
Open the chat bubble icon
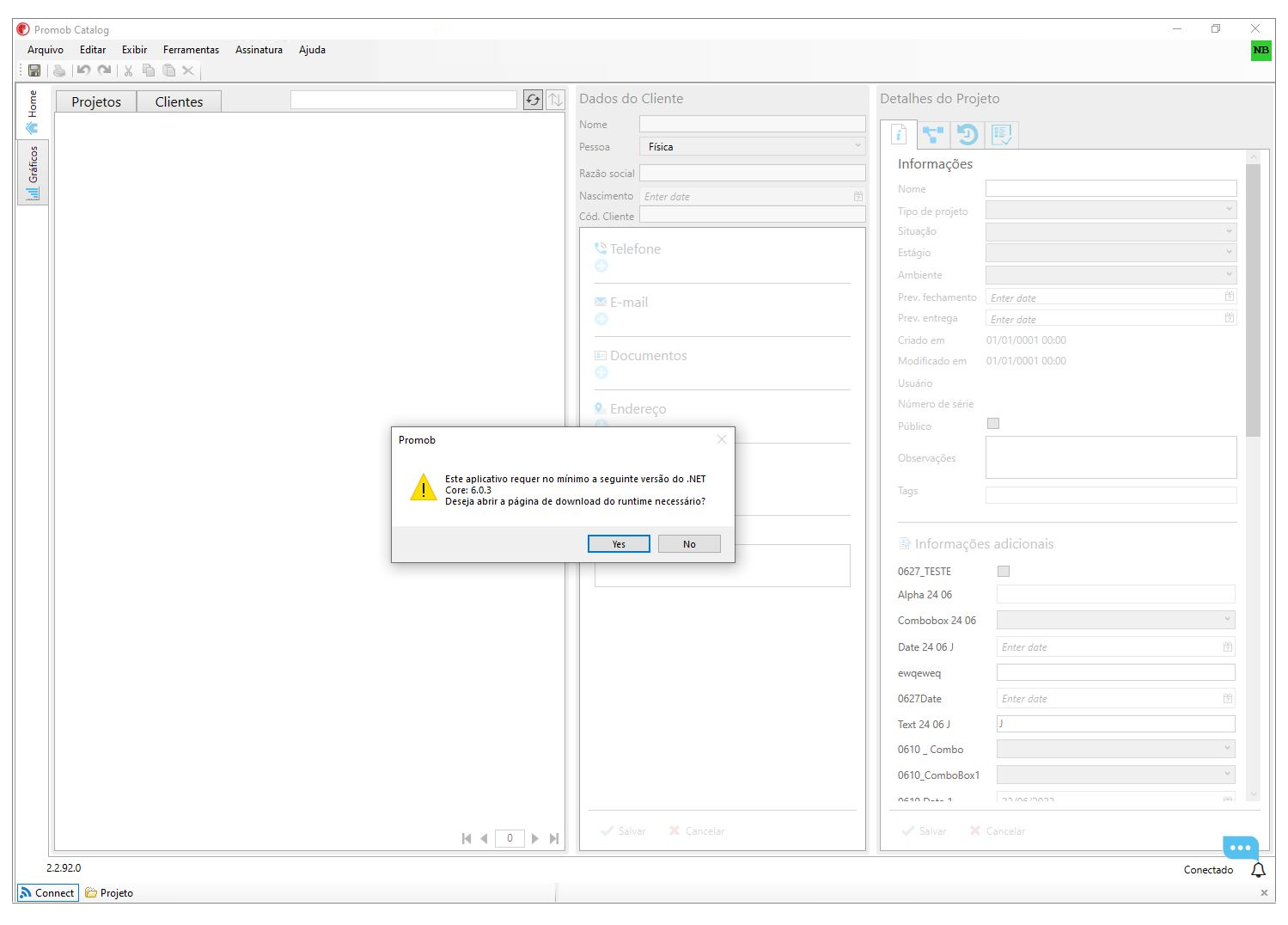coord(1241,848)
